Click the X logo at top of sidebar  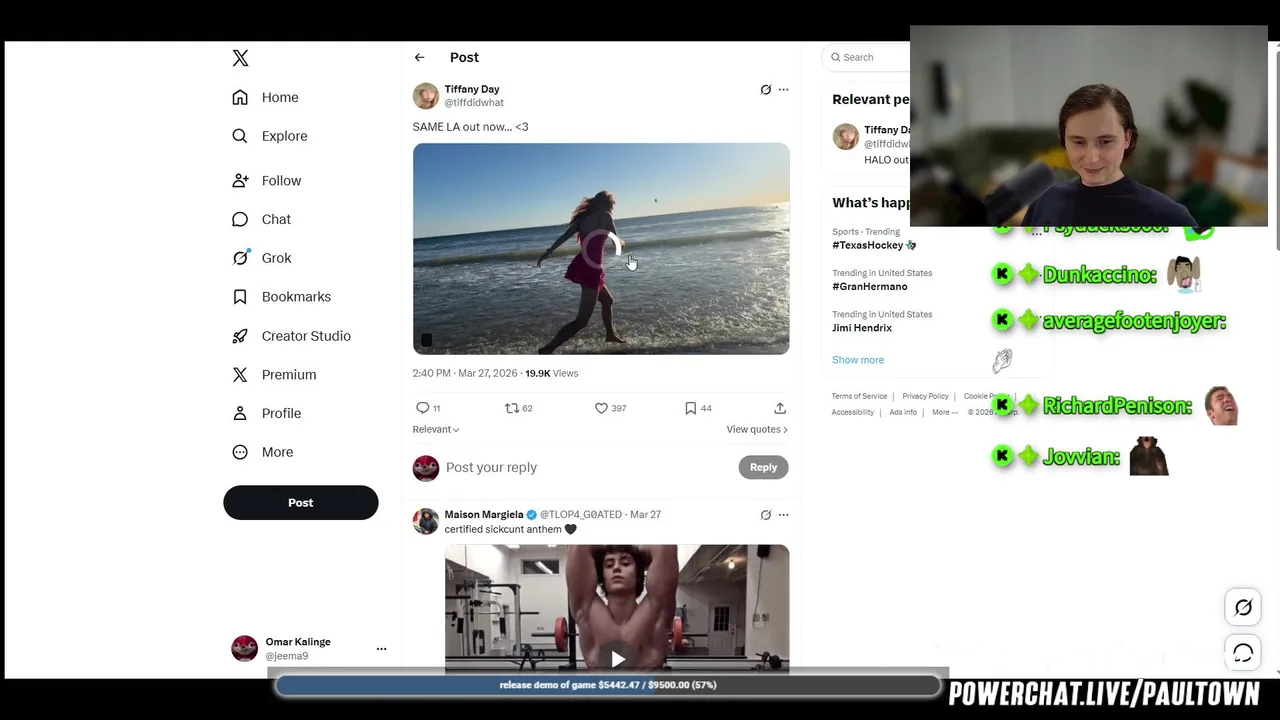point(240,58)
